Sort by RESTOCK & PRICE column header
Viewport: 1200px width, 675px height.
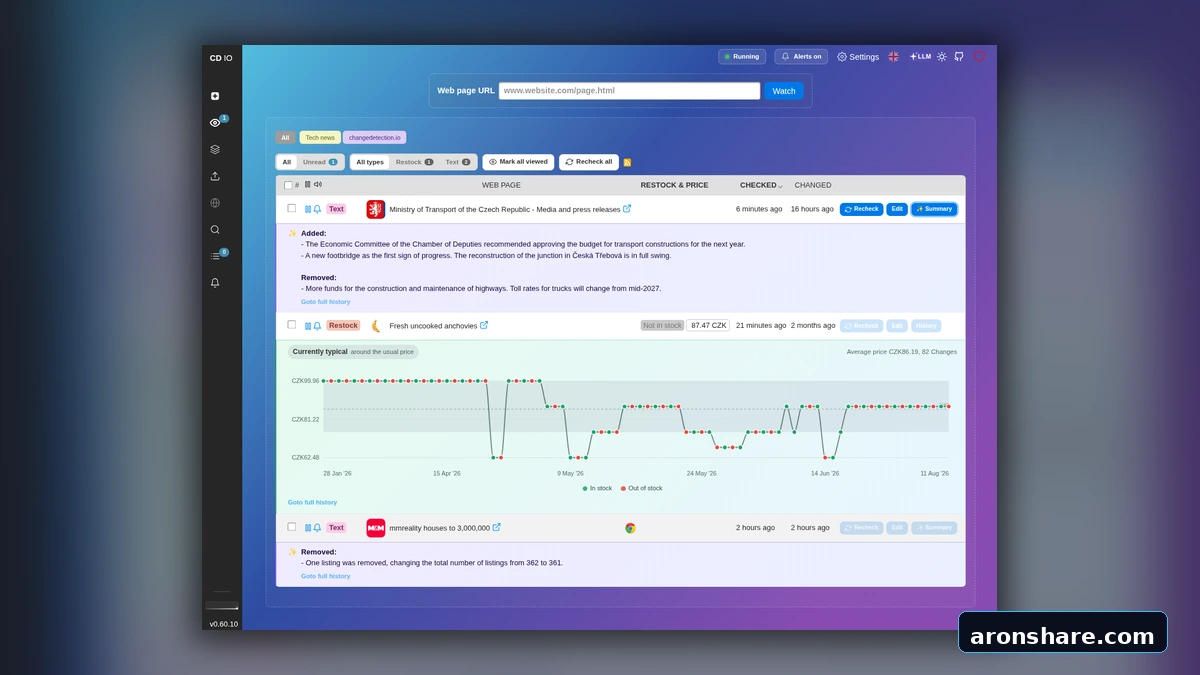pyautogui.click(x=674, y=185)
